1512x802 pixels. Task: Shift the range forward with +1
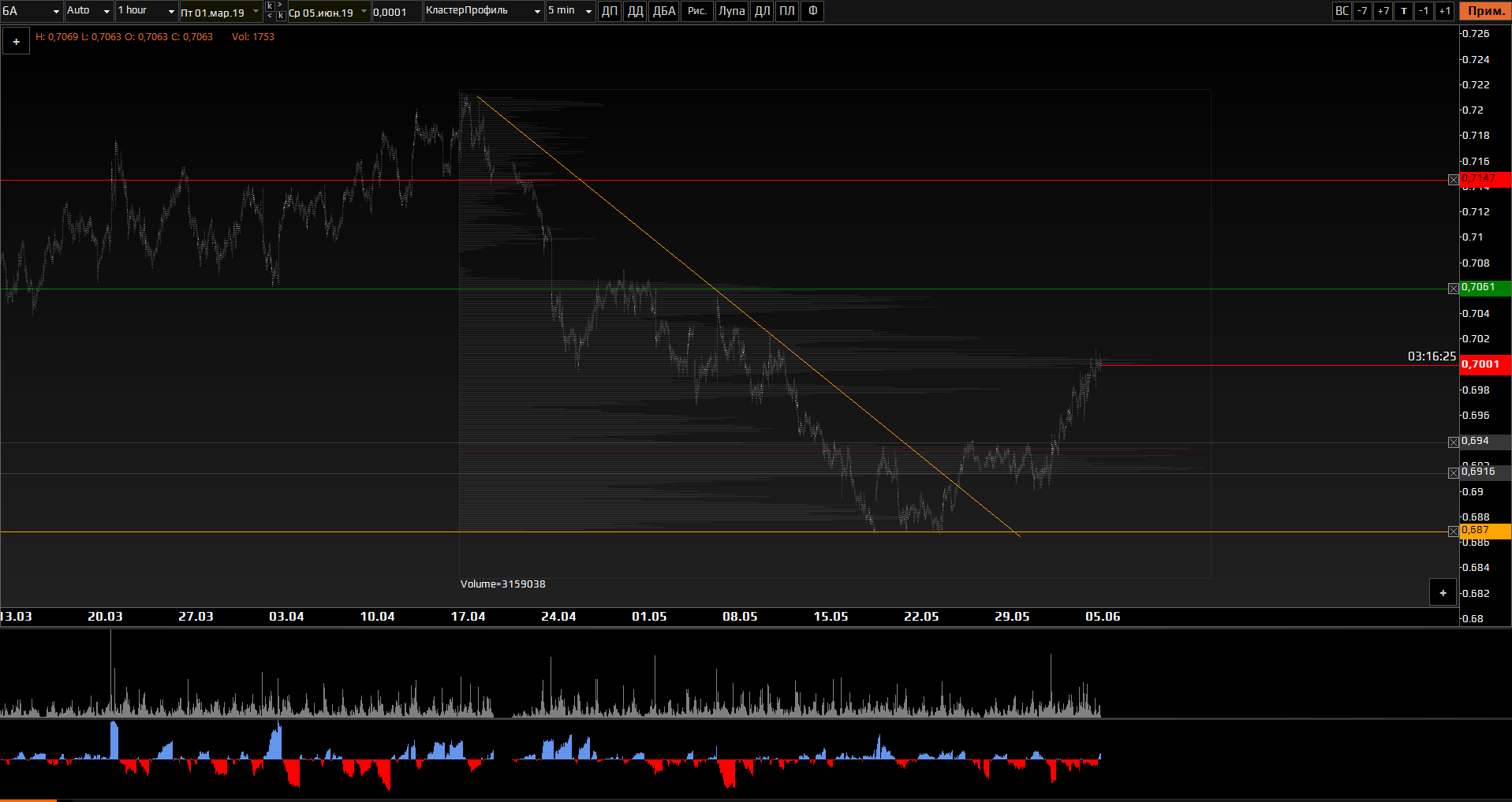[1445, 11]
